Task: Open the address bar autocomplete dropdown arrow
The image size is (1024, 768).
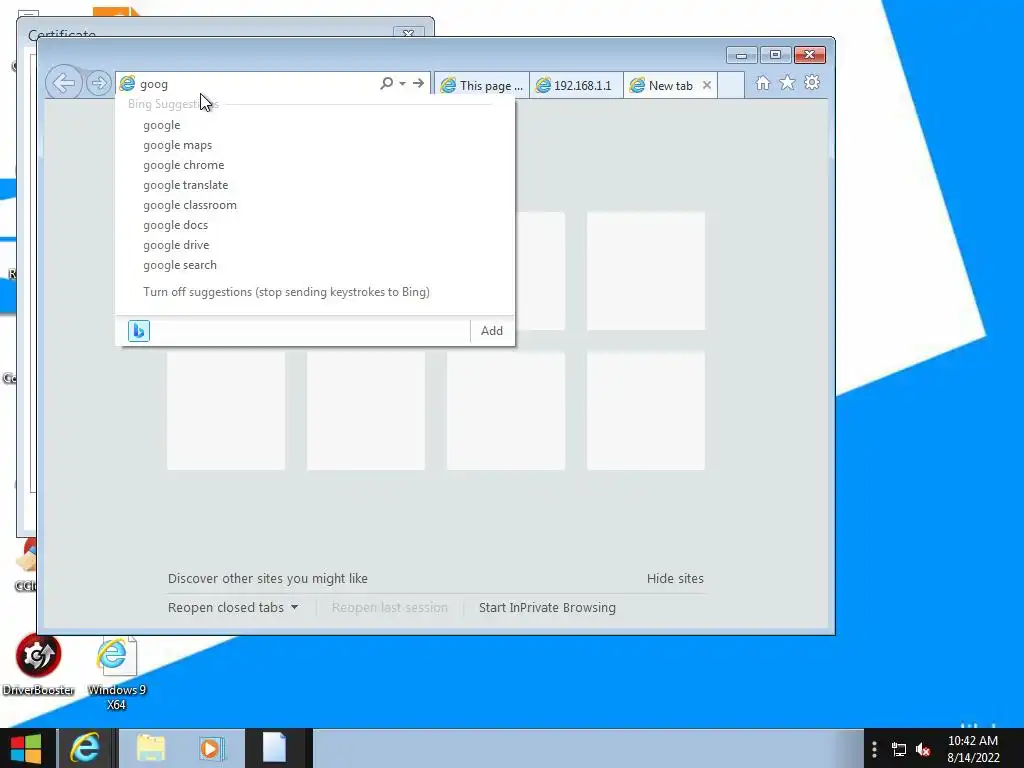Action: point(402,84)
